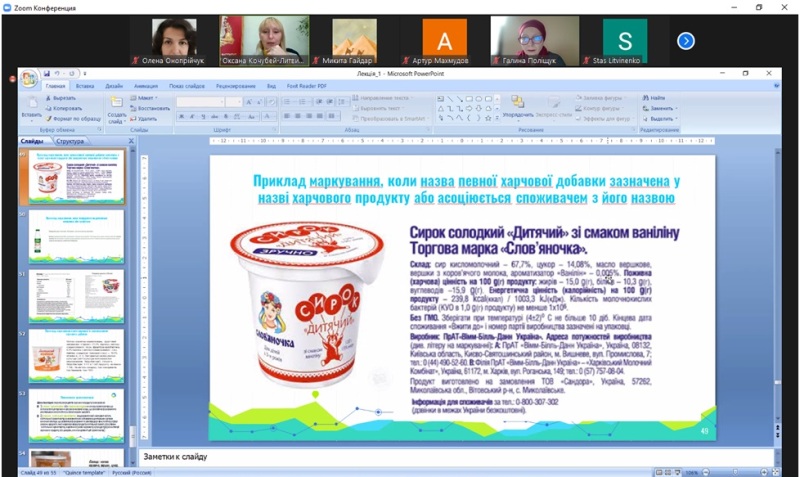This screenshot has width=800, height=477.
Task: Click the Заметки к слайду notes field
Action: click(456, 457)
